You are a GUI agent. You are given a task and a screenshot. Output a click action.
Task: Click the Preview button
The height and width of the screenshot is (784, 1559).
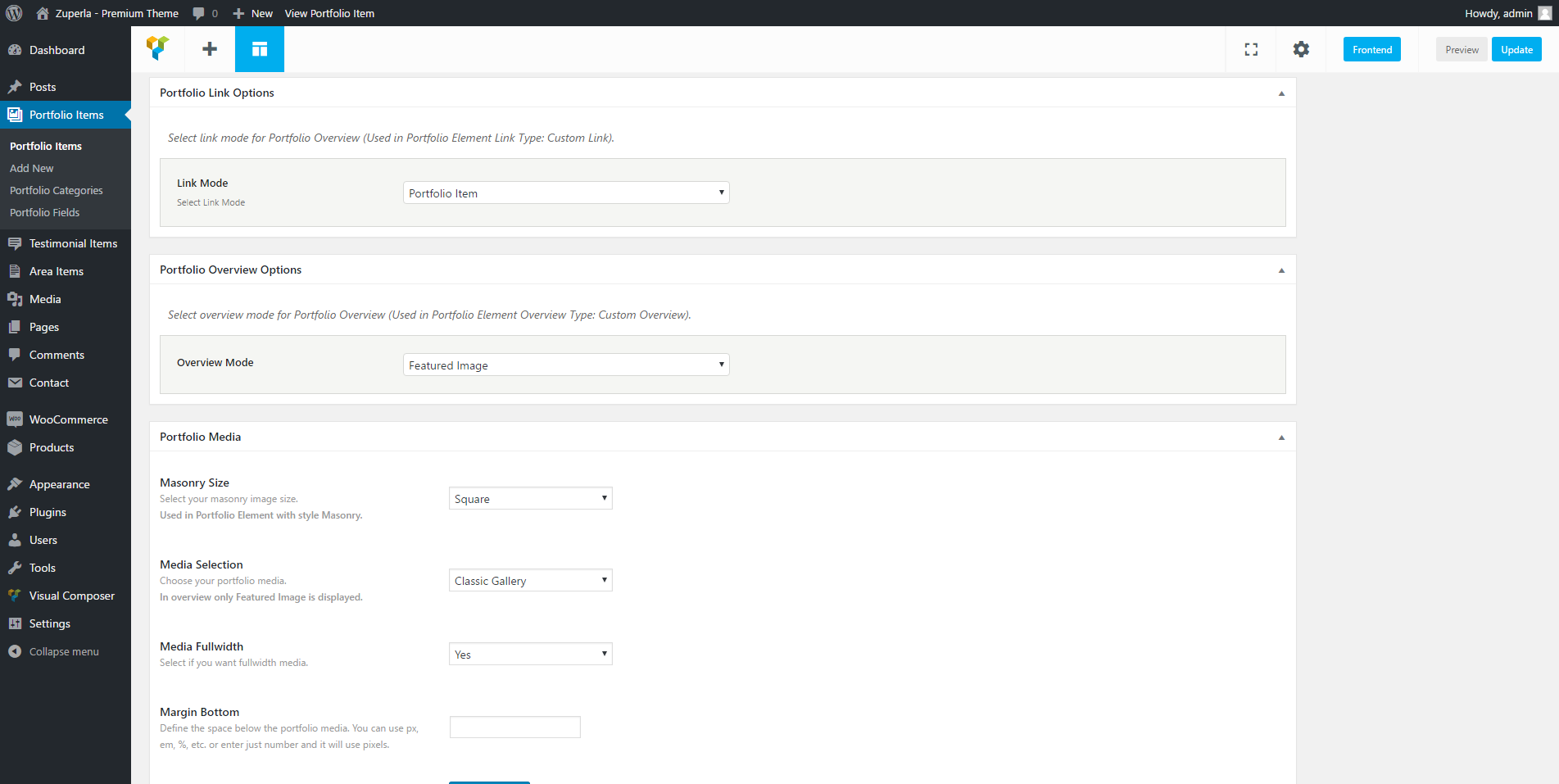tap(1462, 49)
